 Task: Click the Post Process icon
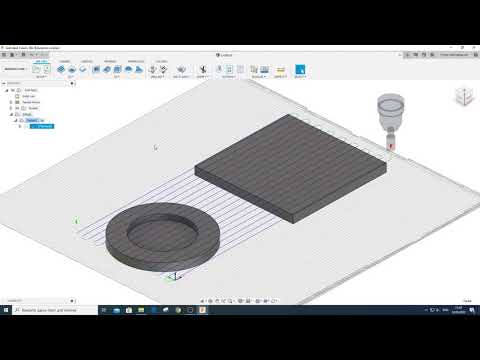(x=229, y=69)
